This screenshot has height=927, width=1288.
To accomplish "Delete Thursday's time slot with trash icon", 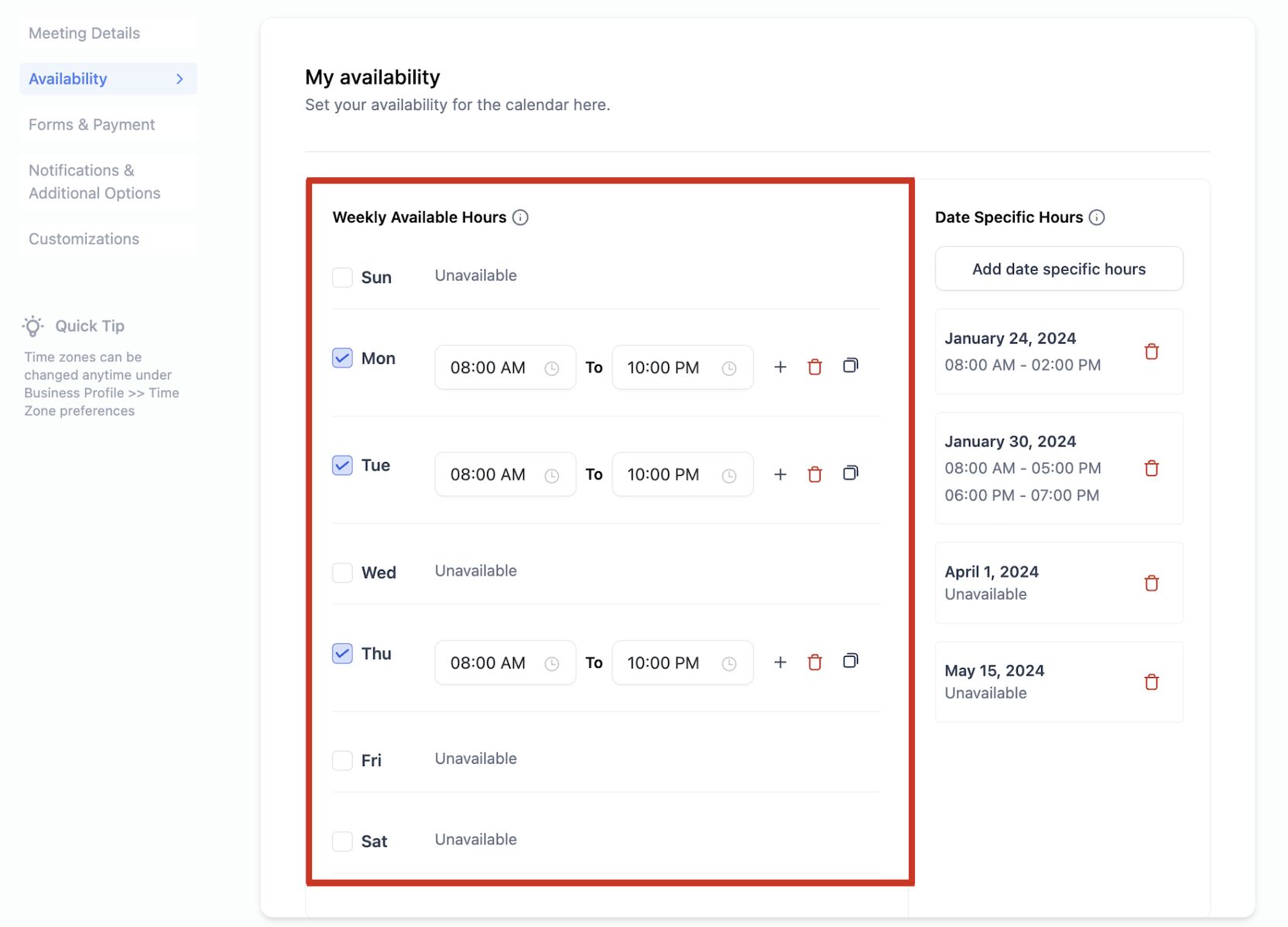I will [814, 662].
